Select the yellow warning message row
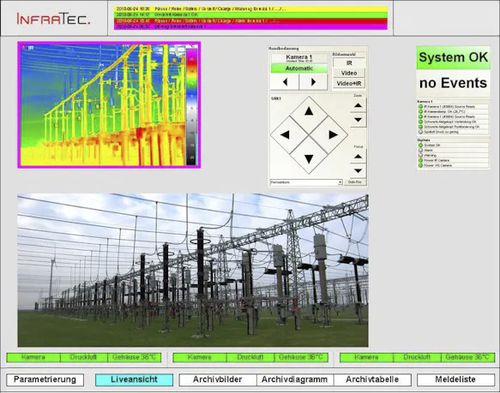This screenshot has height=393, width=500. pyautogui.click(x=251, y=9)
